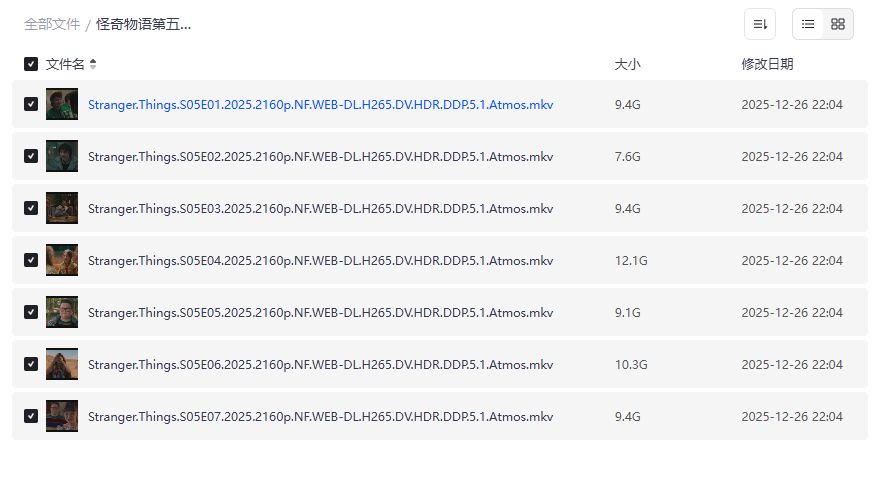
Task: Click the 怪奇物语第五... breadcrumb folder
Action: [x=143, y=24]
